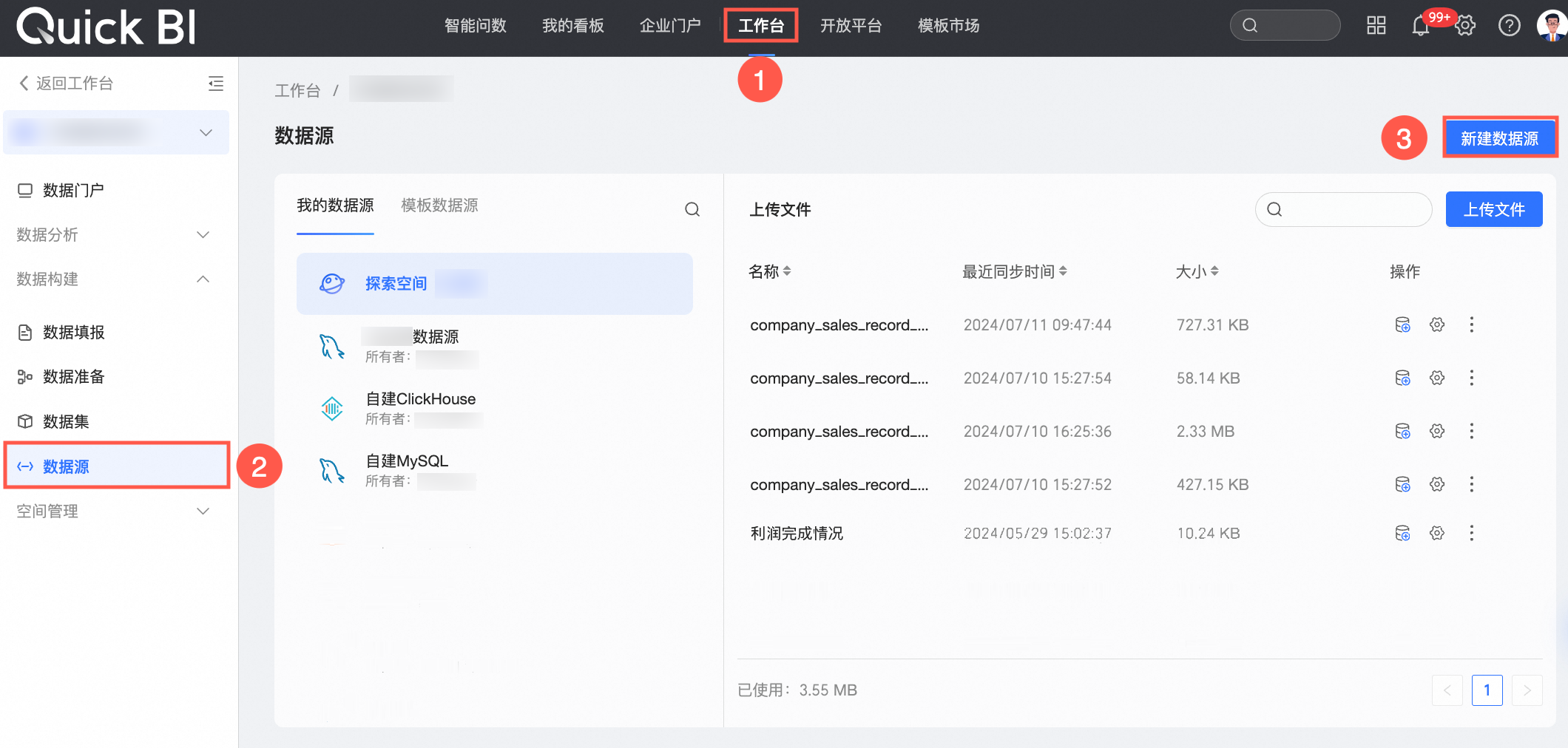Click search icon in data source list
Viewport: 1568px width, 748px height.
(692, 209)
